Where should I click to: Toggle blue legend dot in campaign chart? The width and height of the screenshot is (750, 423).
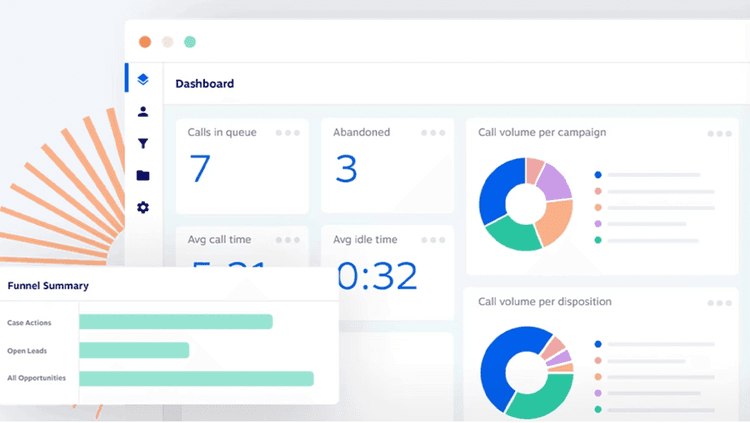click(598, 175)
